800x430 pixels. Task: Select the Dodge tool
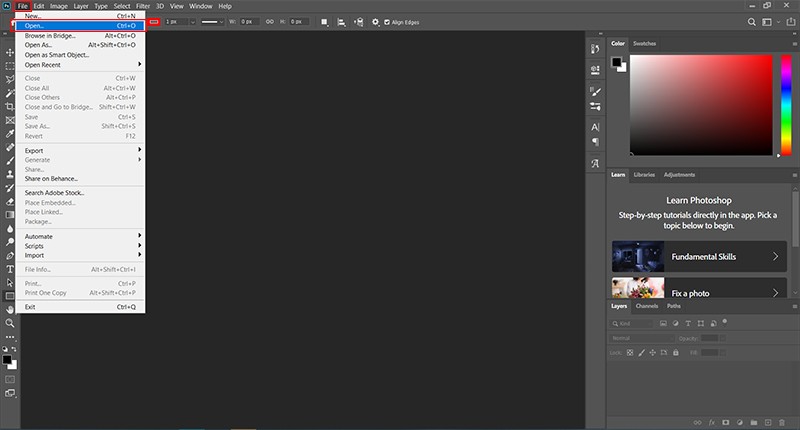(10, 242)
